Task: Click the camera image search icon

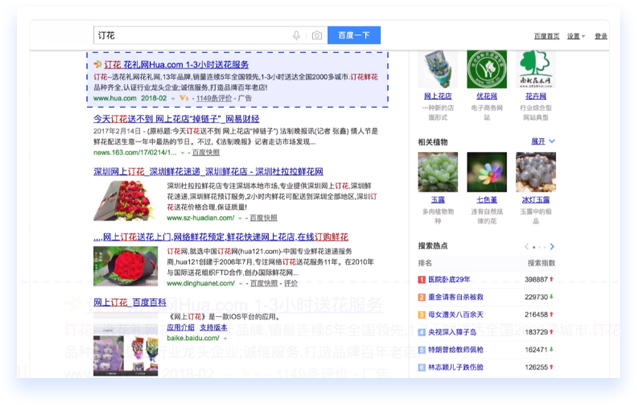Action: point(316,36)
